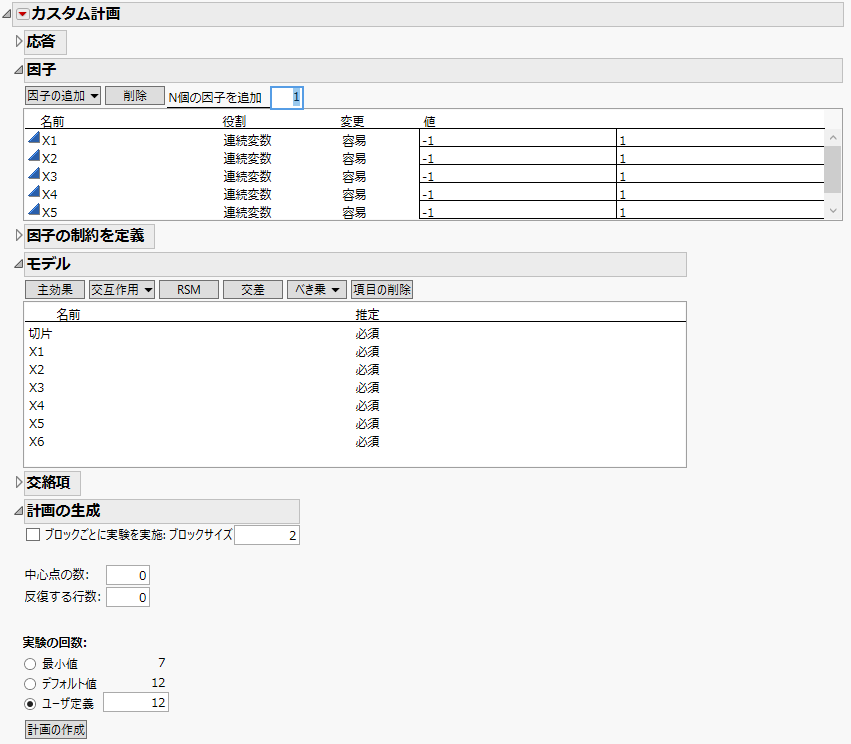Click the 削除 button
This screenshot has height=744, width=851.
(x=134, y=97)
